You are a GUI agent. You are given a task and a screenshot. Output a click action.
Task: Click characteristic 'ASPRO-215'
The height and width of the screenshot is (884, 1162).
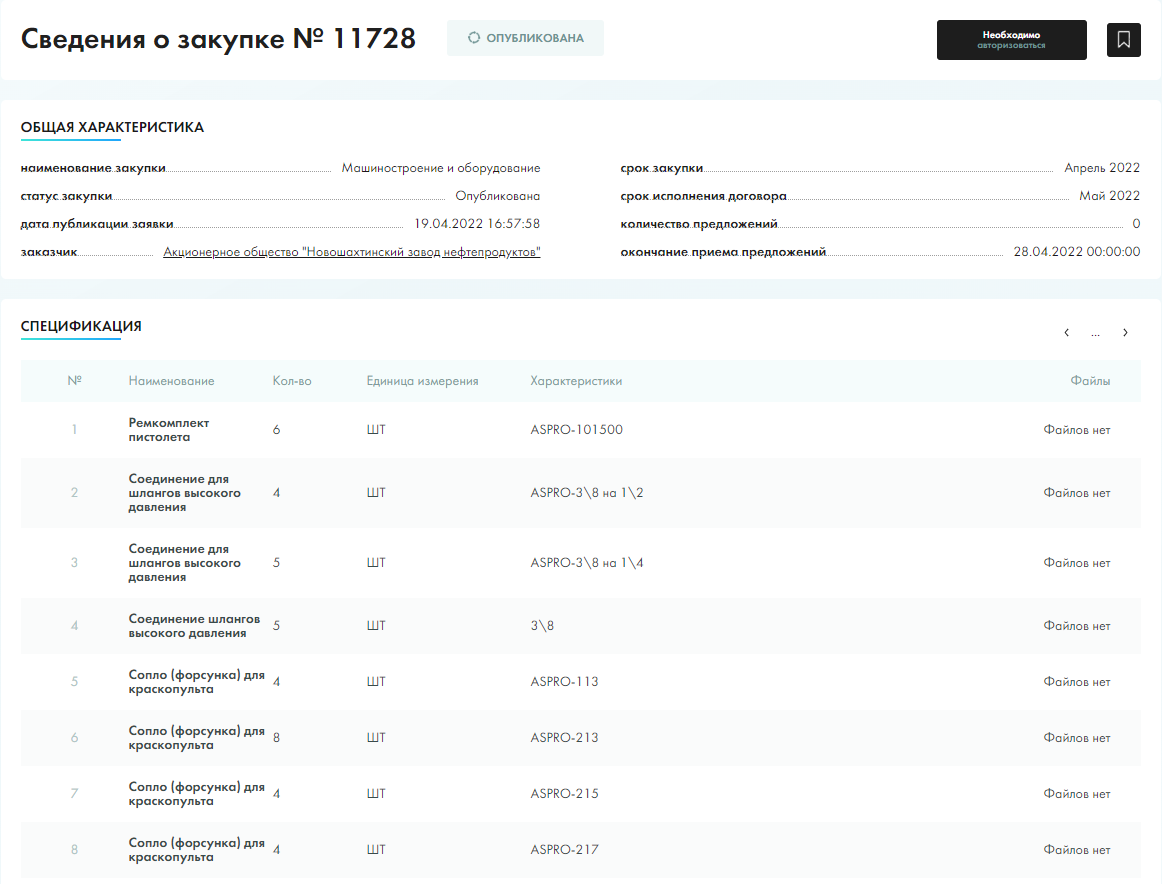pos(564,794)
